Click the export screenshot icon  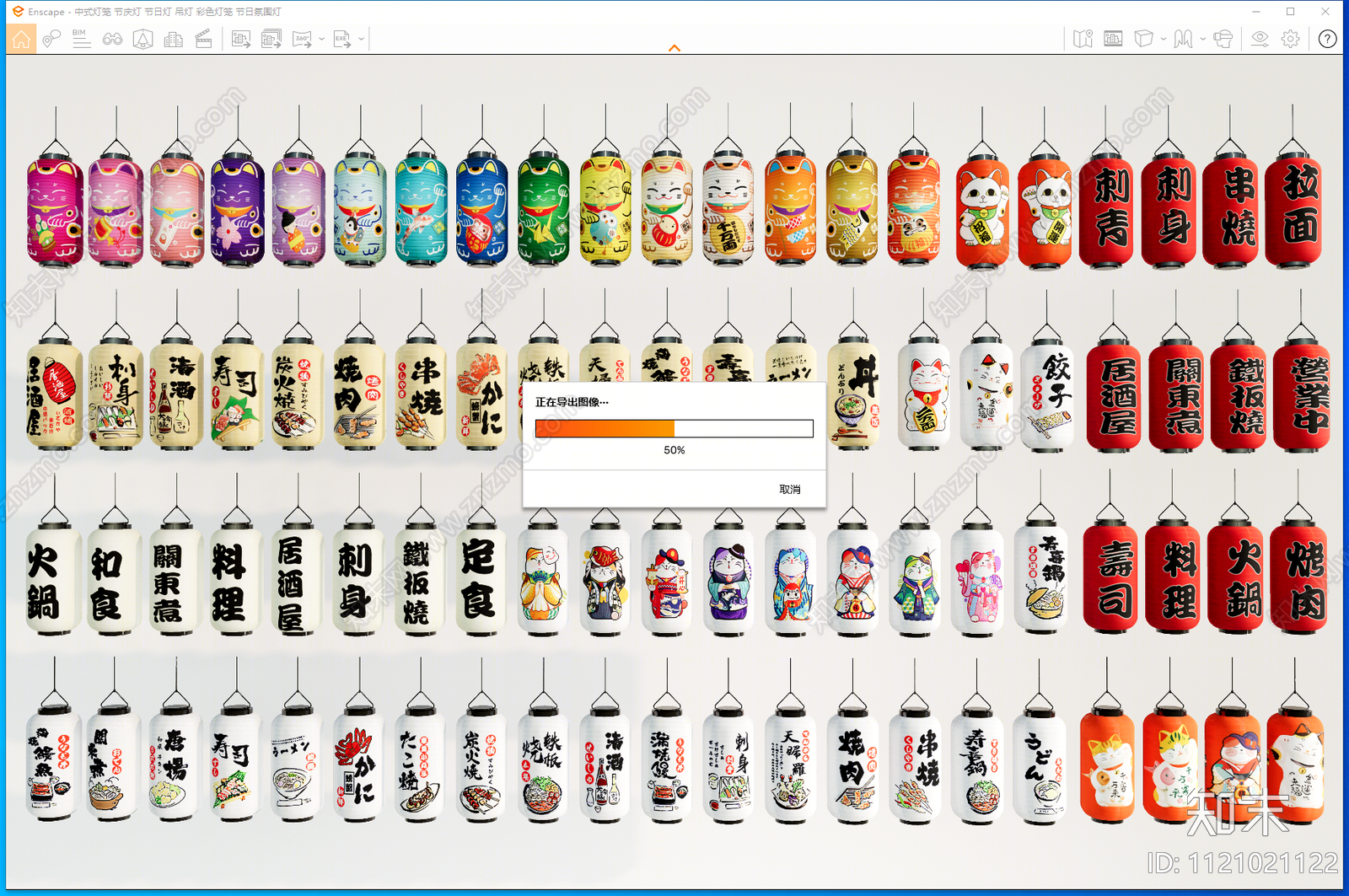tap(241, 39)
